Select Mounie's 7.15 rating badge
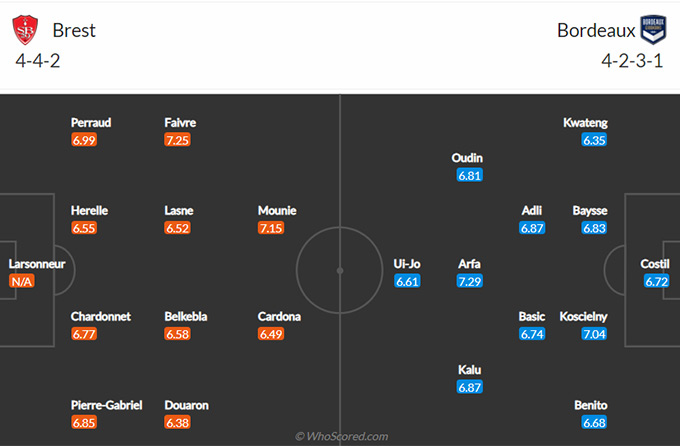The width and height of the screenshot is (680, 446). pos(271,228)
